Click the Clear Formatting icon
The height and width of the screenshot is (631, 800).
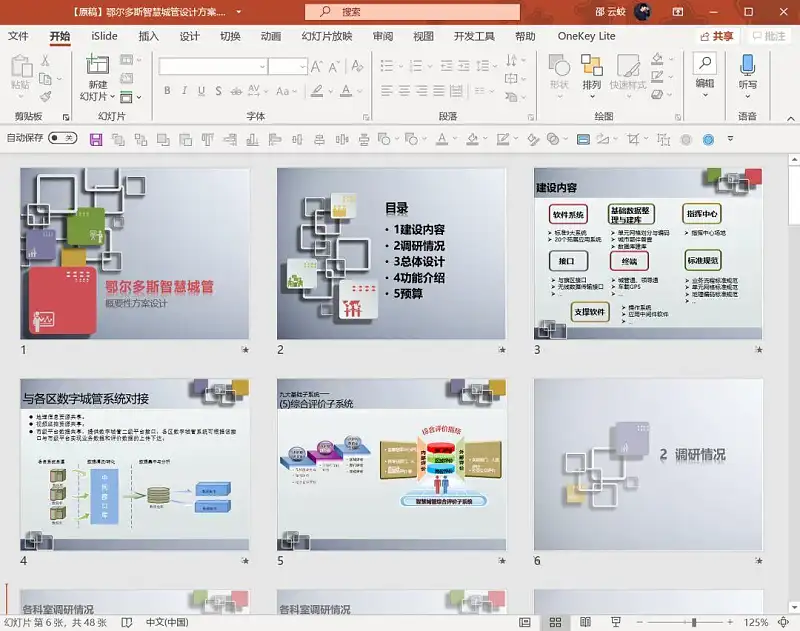(357, 66)
